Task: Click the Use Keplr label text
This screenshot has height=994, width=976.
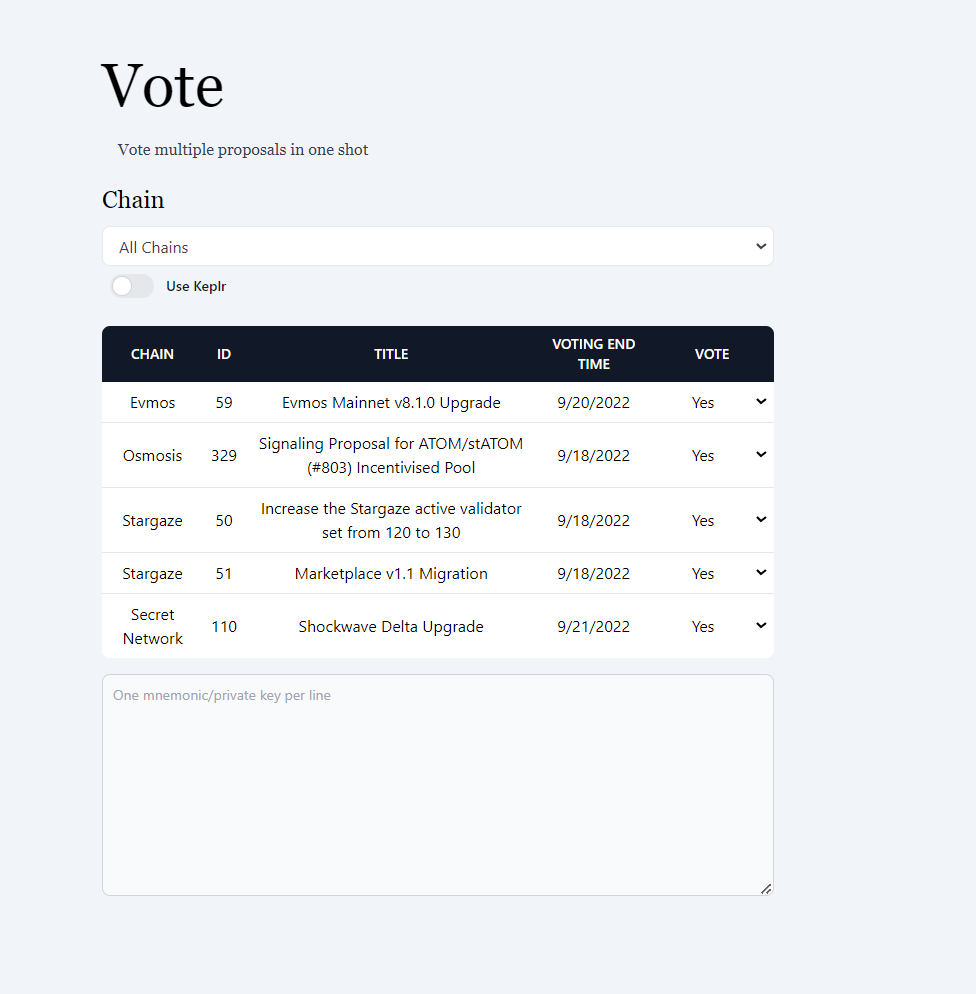Action: [196, 286]
